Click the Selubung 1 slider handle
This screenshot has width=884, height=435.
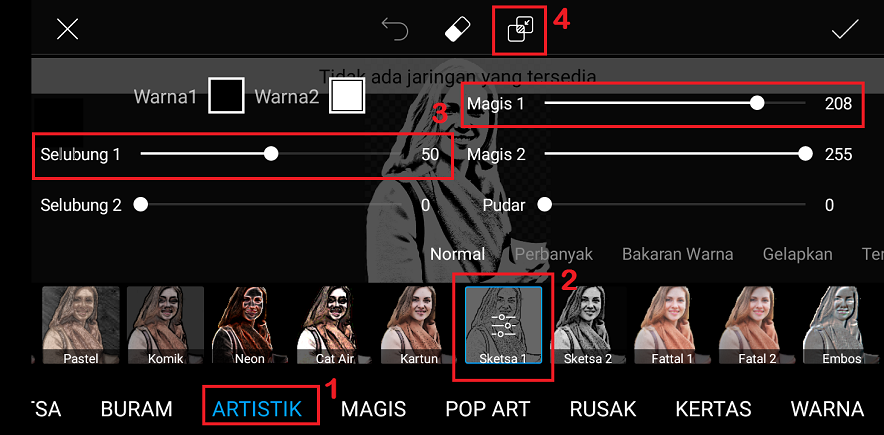[271, 154]
